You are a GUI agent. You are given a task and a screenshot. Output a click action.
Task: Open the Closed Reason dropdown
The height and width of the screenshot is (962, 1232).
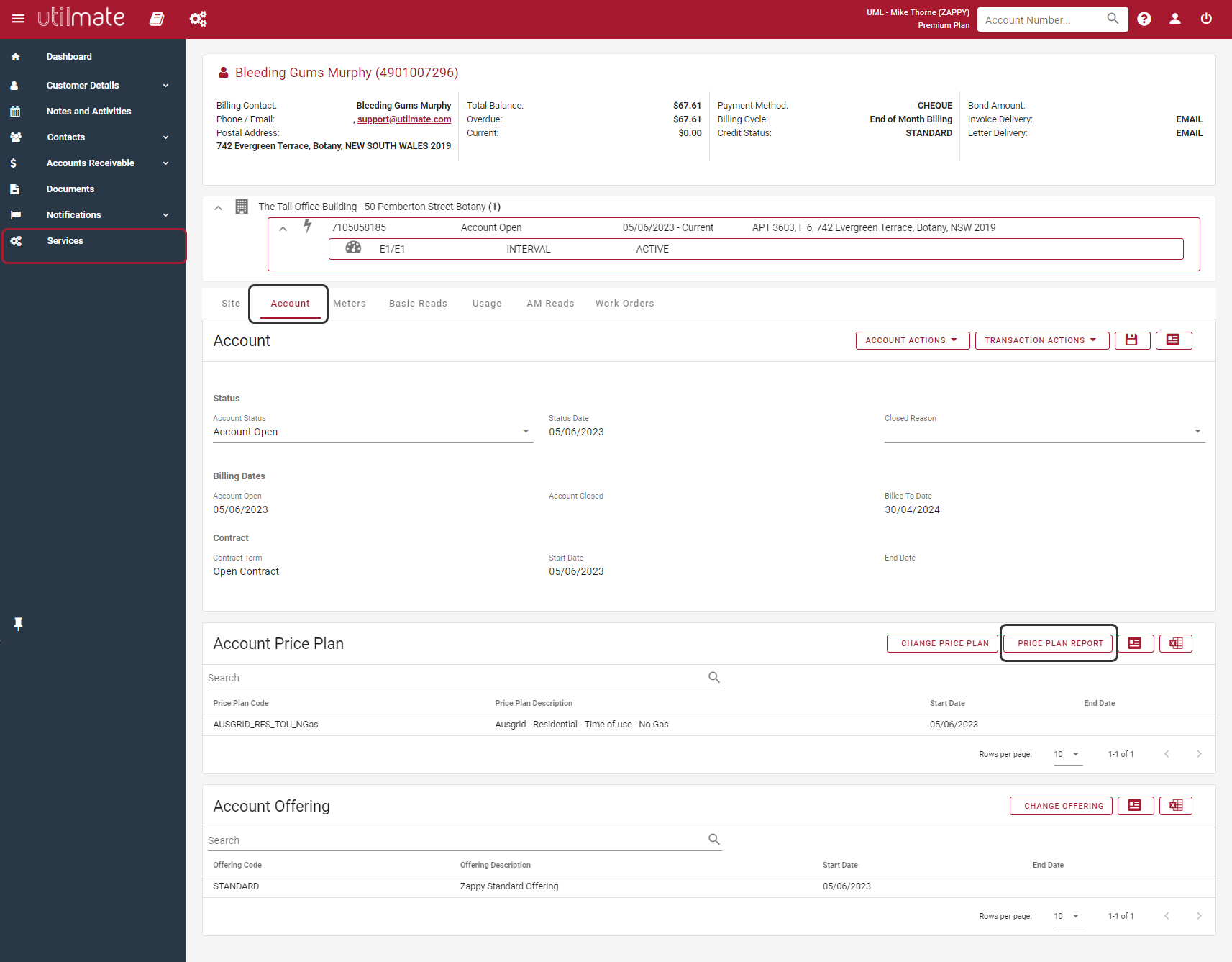coord(1044,432)
